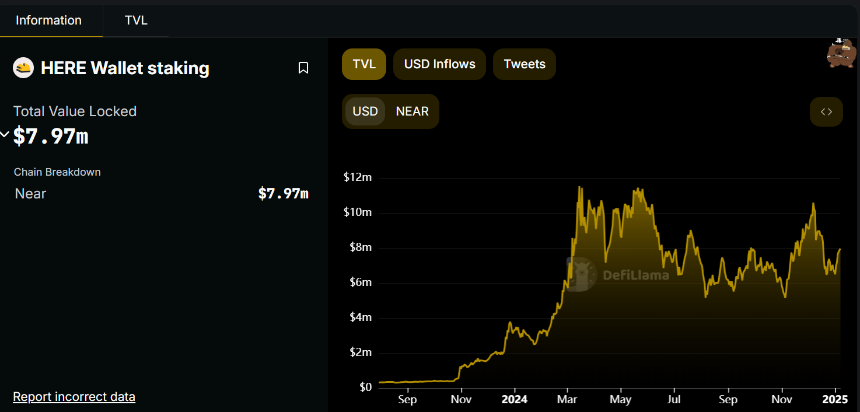Bookmark HERE Wallet staking protocol

(x=303, y=68)
